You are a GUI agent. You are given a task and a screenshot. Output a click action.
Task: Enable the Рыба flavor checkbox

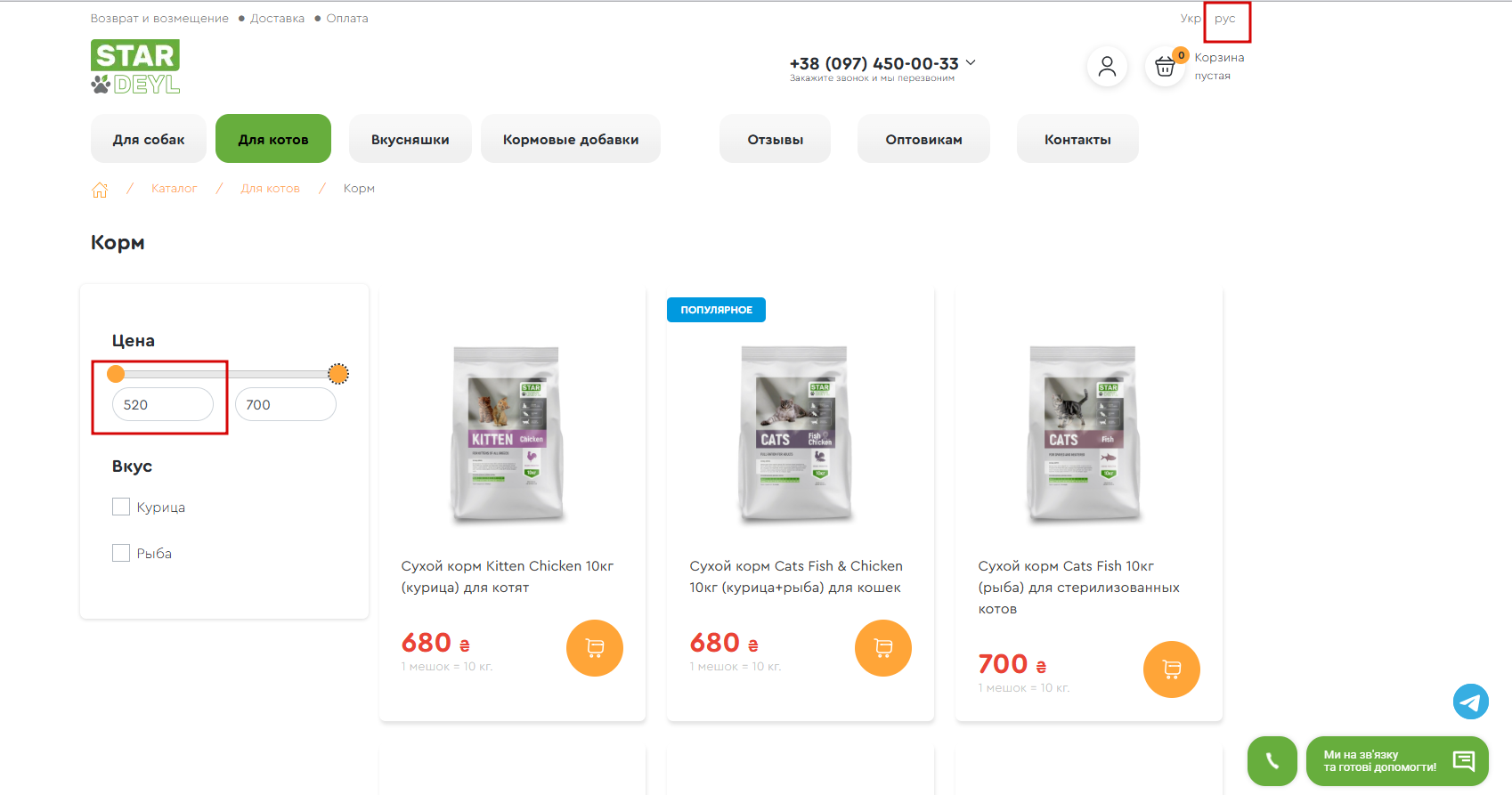click(x=121, y=553)
